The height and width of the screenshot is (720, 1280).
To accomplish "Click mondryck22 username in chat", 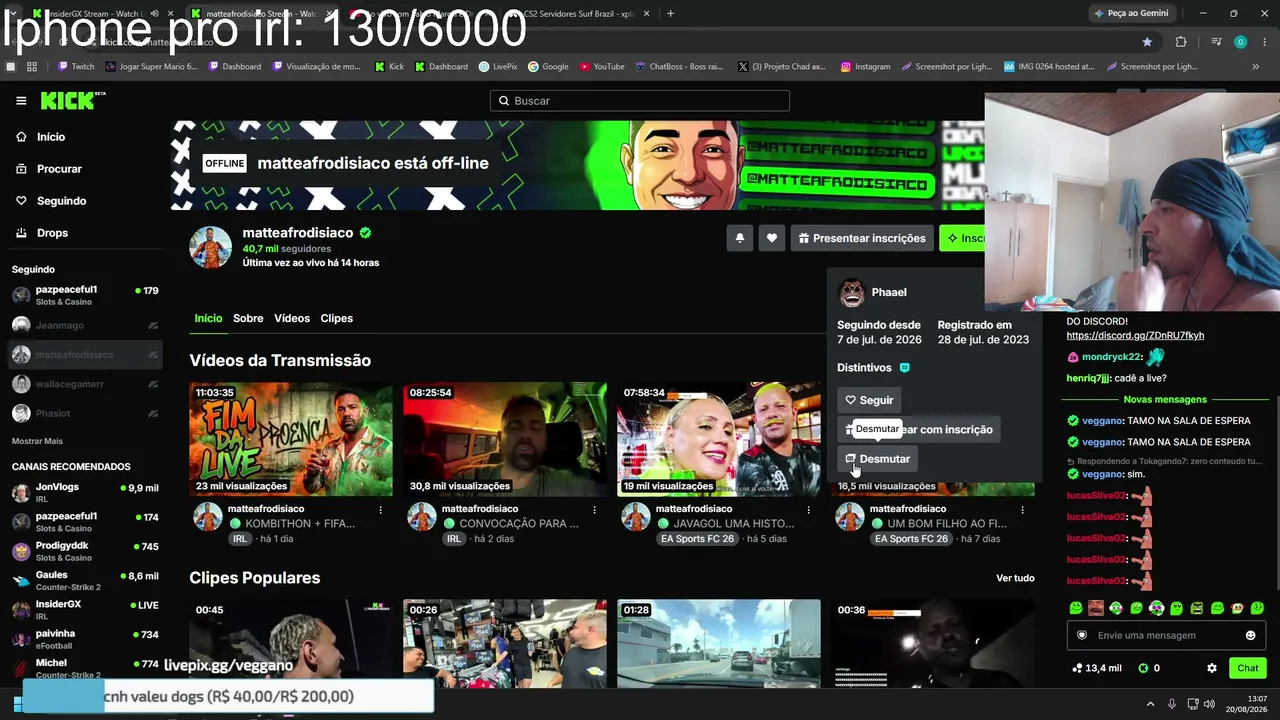I will point(1111,357).
